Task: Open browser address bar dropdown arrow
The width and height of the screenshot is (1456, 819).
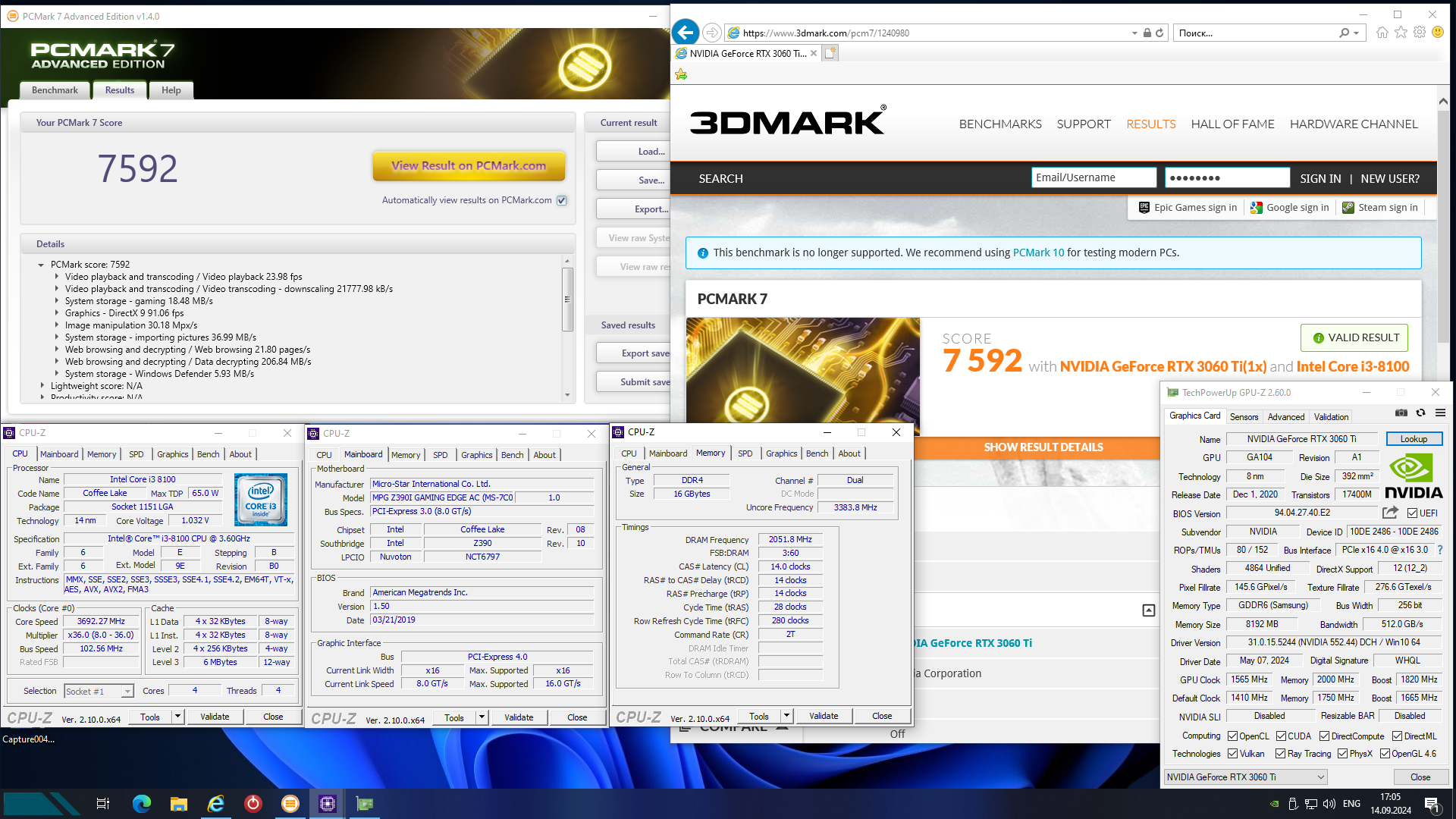Action: (1134, 33)
